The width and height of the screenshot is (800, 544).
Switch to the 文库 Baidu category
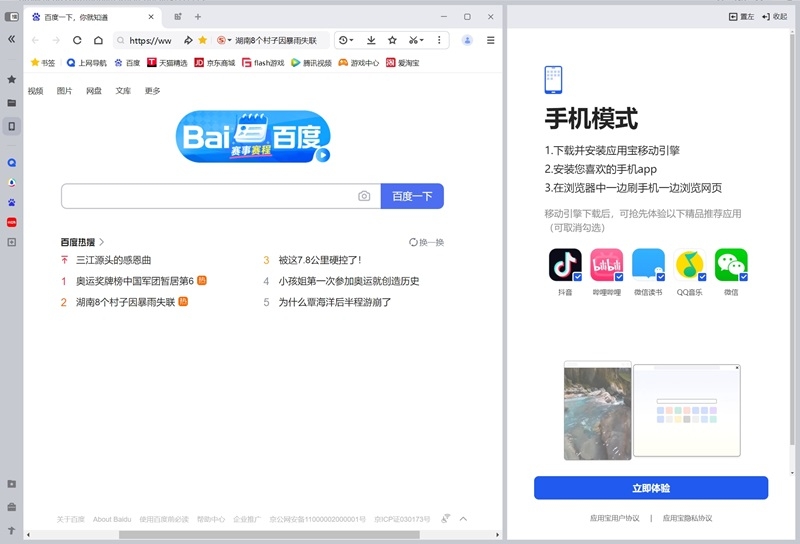tap(123, 91)
